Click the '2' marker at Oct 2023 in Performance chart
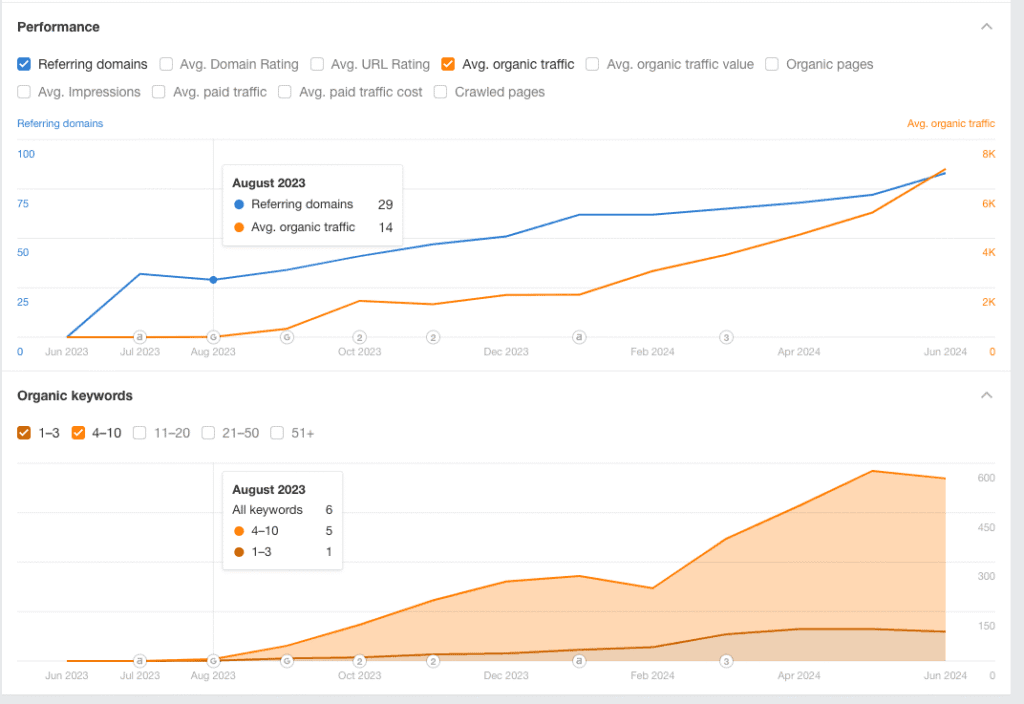The width and height of the screenshot is (1024, 704). pos(360,337)
